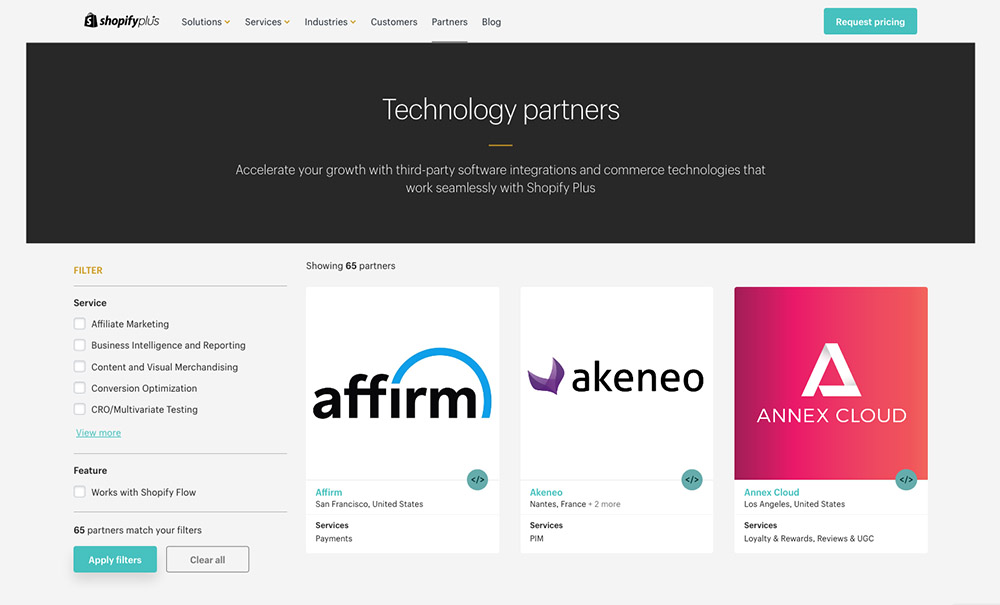Open the Affirm logo image
Screen dimensions: 1000x605
(402, 383)
